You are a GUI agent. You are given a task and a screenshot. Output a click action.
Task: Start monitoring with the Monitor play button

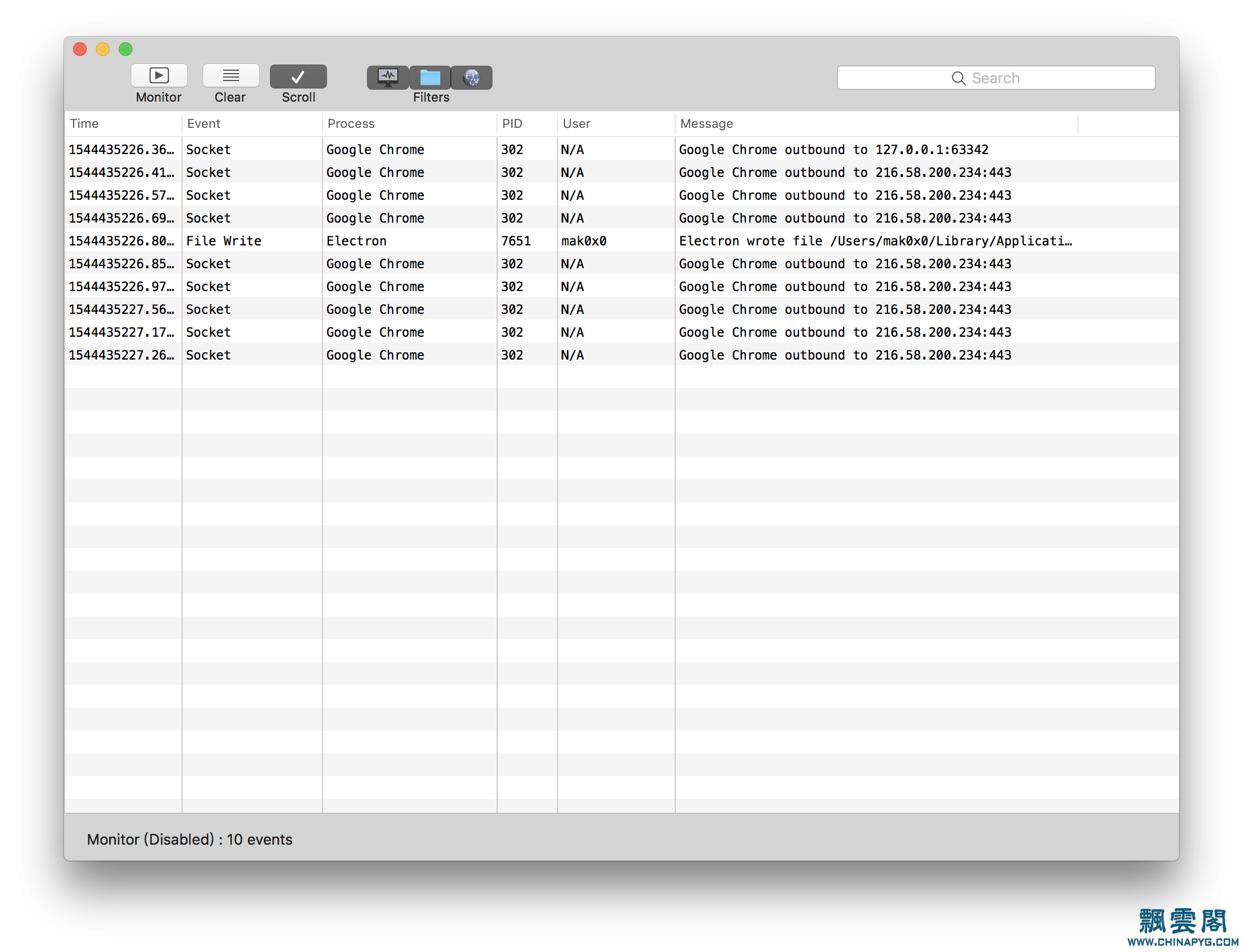point(159,75)
